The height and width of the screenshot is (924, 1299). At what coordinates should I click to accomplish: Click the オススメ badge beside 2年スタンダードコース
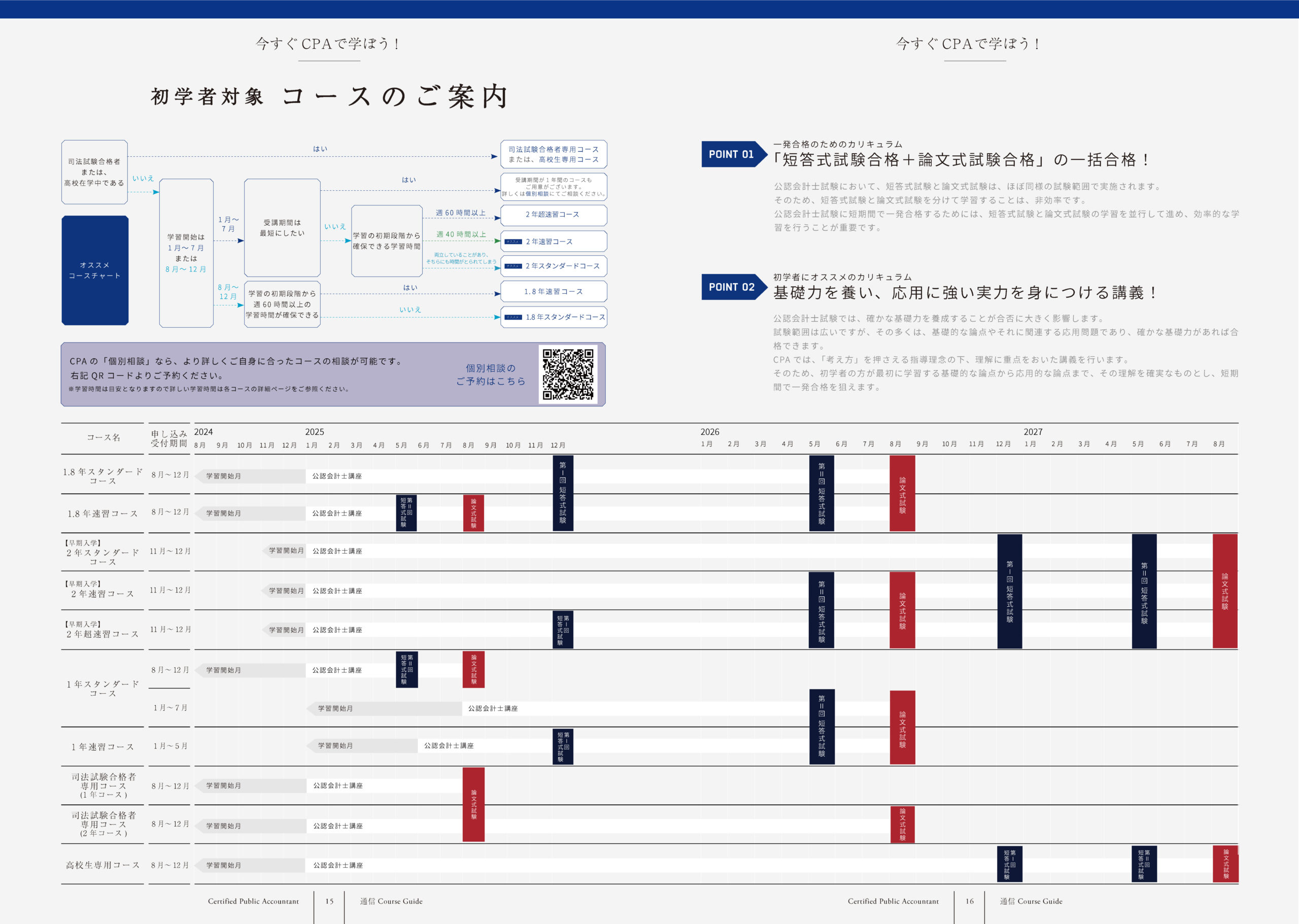tap(513, 266)
